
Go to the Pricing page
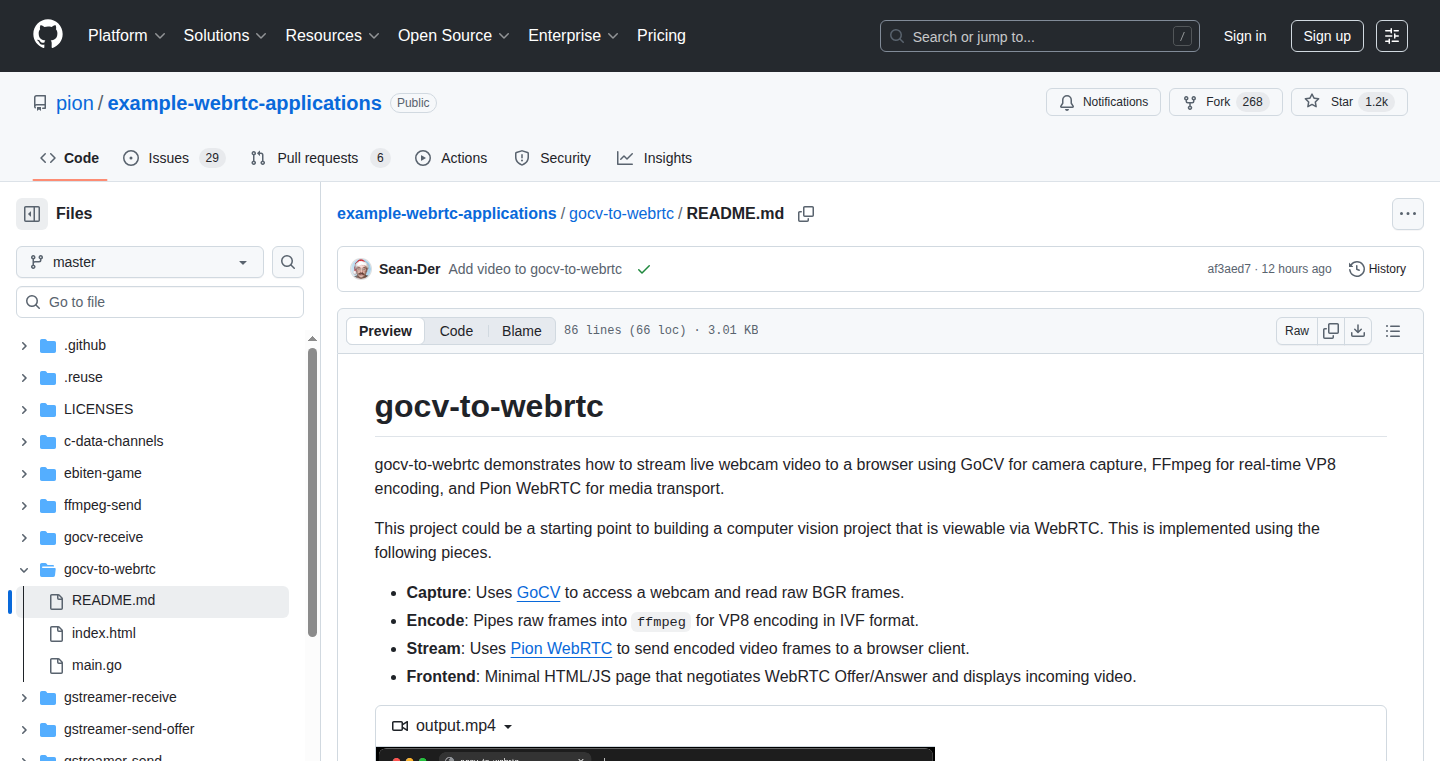(661, 35)
